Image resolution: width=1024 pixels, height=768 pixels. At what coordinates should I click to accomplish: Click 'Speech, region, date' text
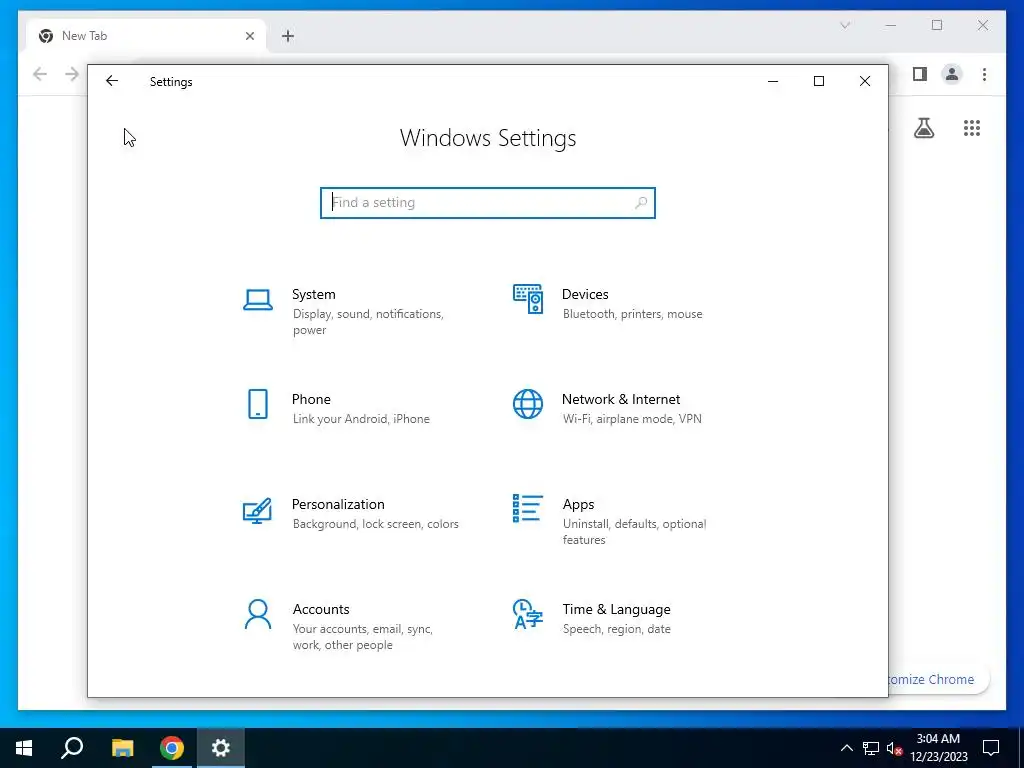tap(616, 629)
